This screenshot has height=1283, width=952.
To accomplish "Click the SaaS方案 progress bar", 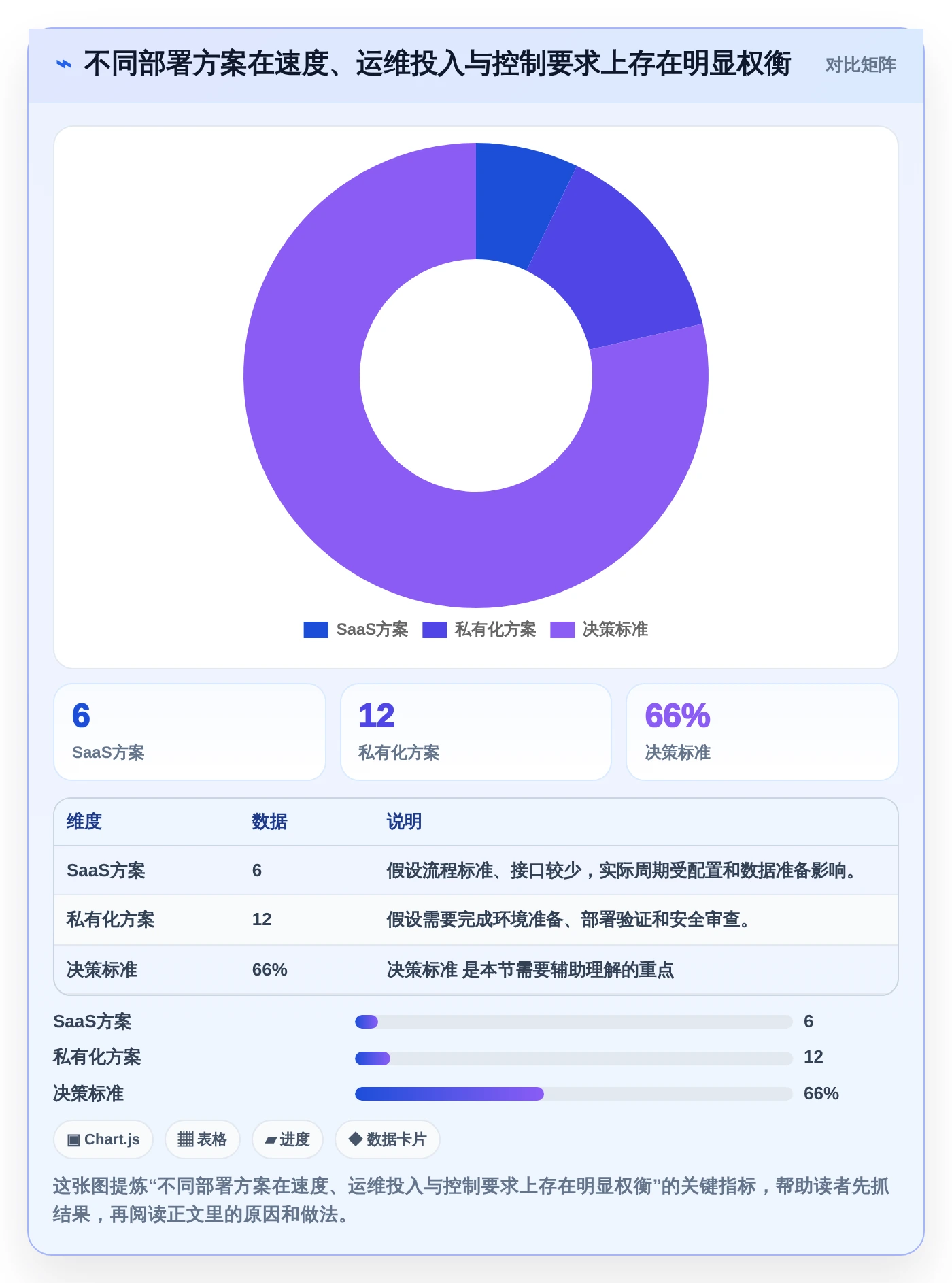I will pyautogui.click(x=573, y=1022).
